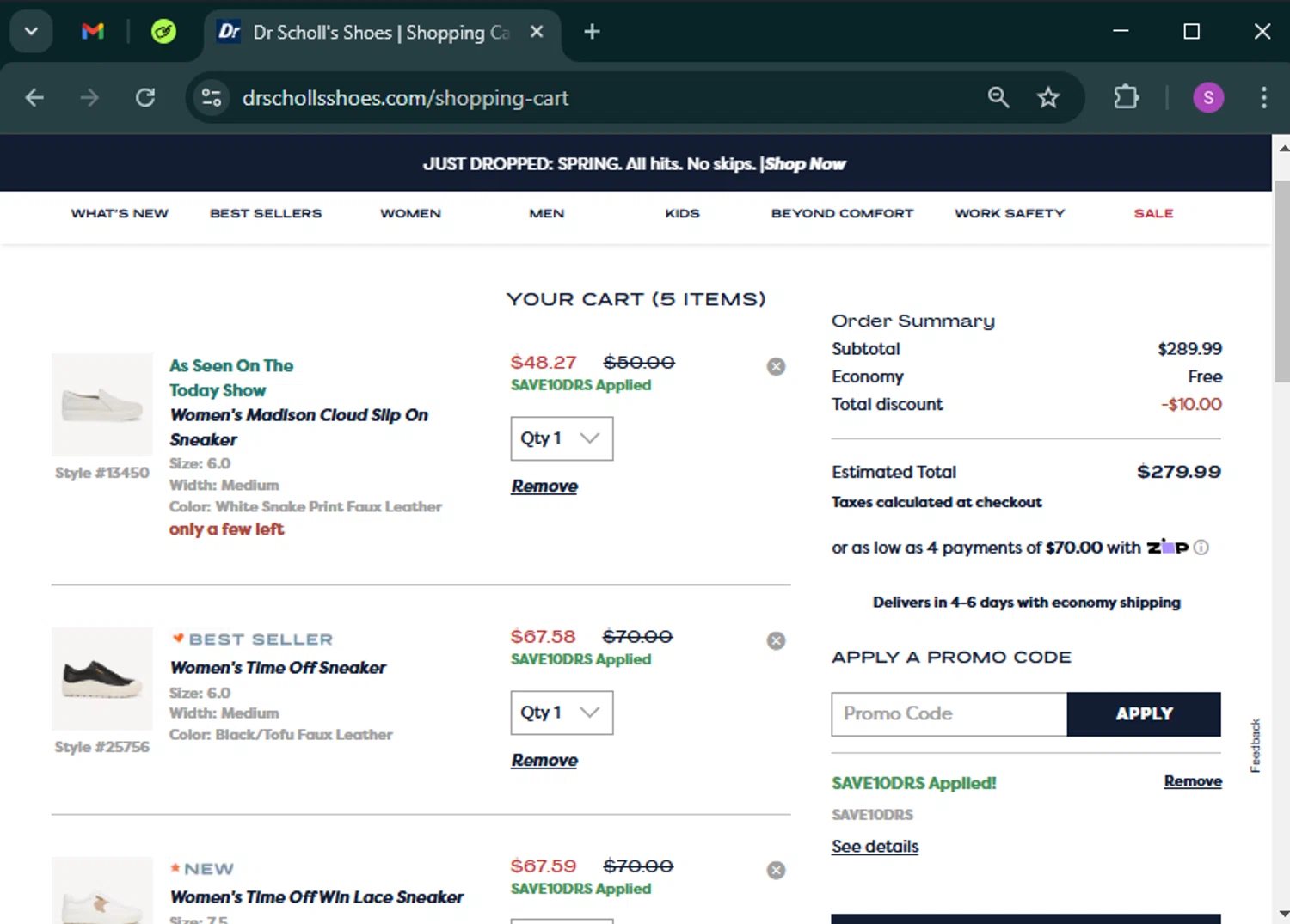Open the Best Sellers menu
This screenshot has height=924, width=1290.
click(266, 213)
